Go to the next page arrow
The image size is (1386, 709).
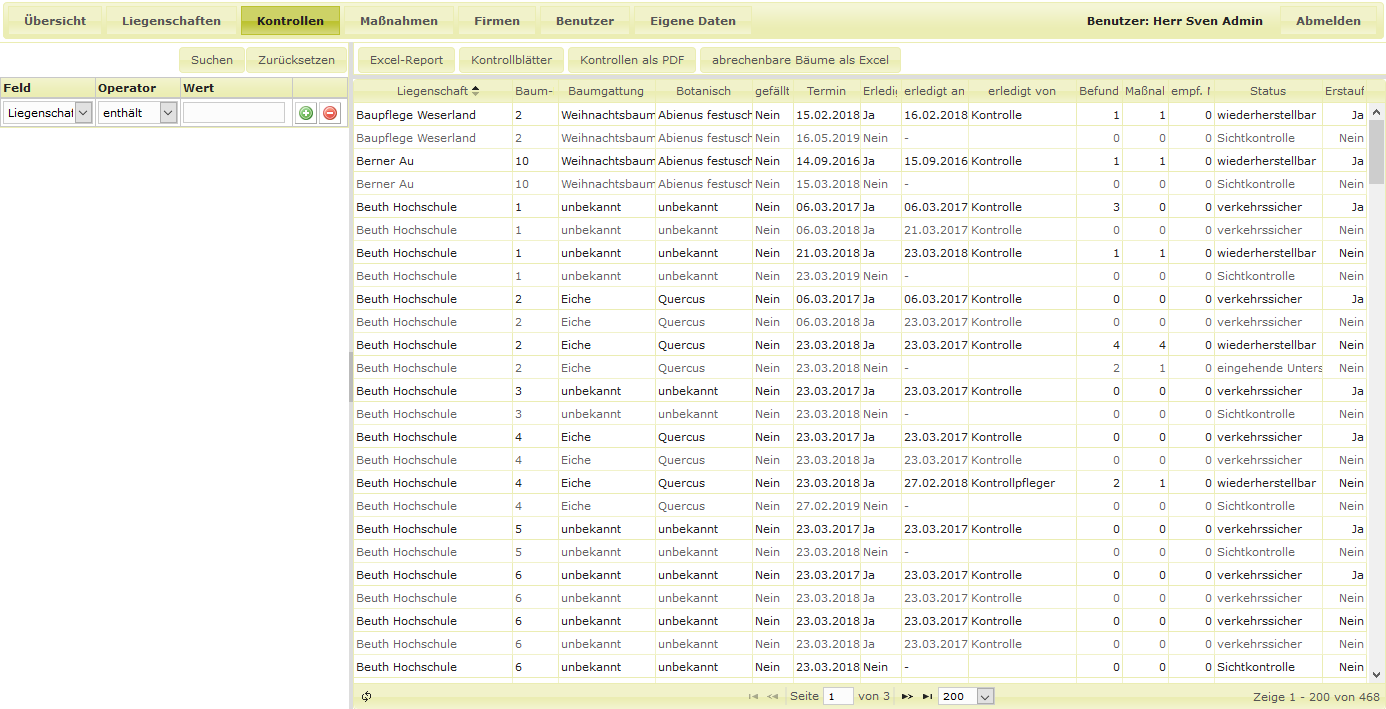[x=907, y=696]
